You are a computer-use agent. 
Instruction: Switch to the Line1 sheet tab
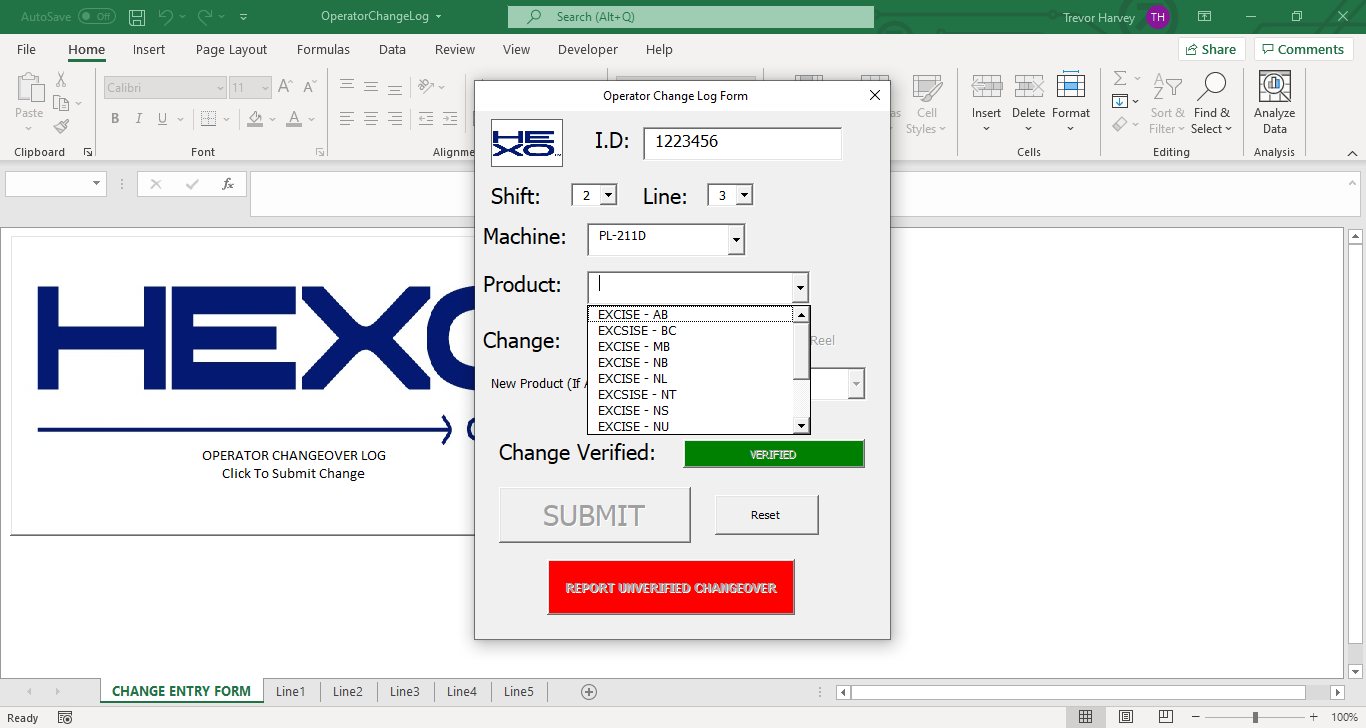[x=291, y=691]
